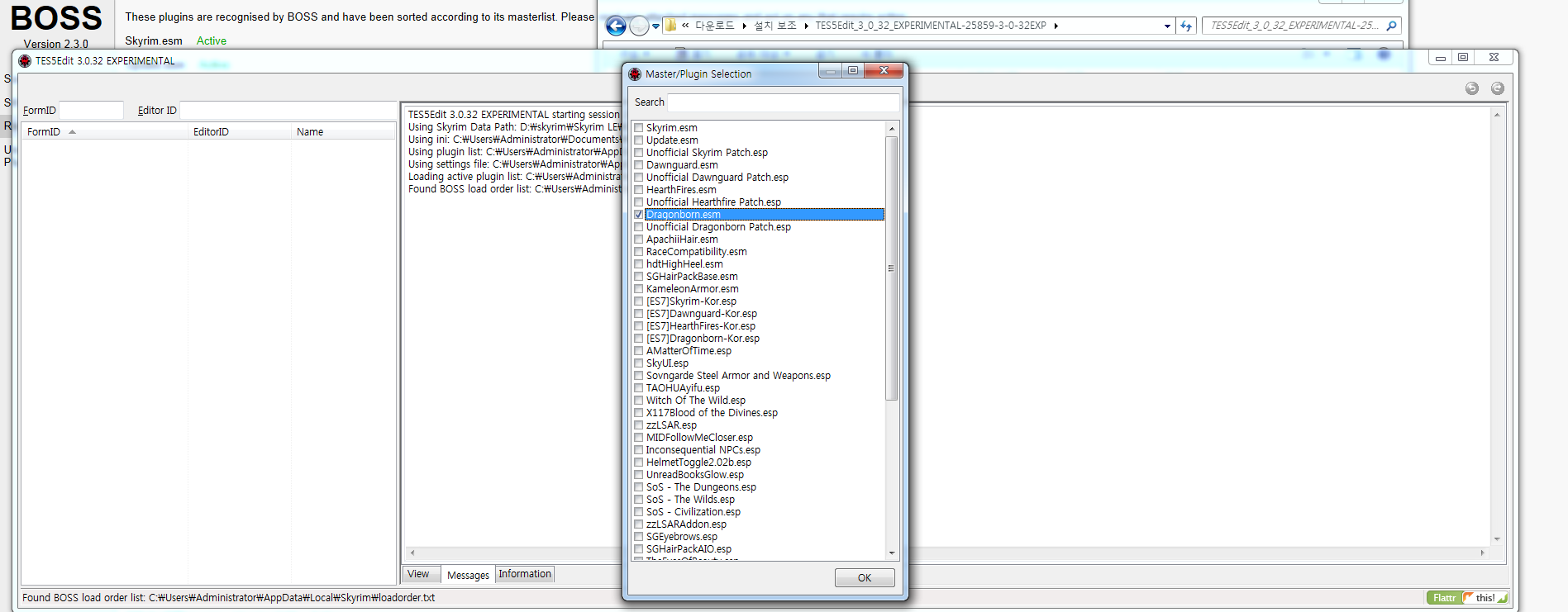This screenshot has height=612, width=1568.
Task: Click OK in Master/Plugin Selection dialog
Action: (865, 577)
